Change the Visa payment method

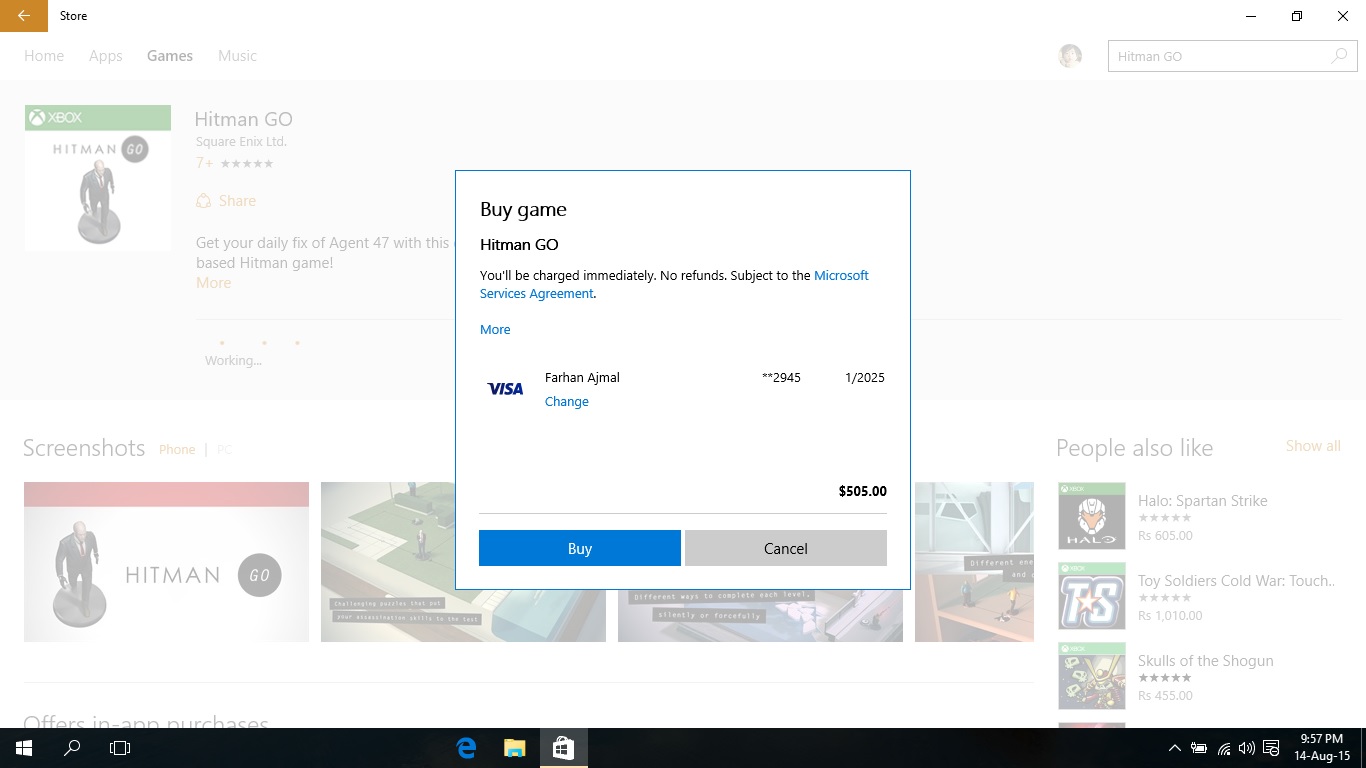click(567, 402)
